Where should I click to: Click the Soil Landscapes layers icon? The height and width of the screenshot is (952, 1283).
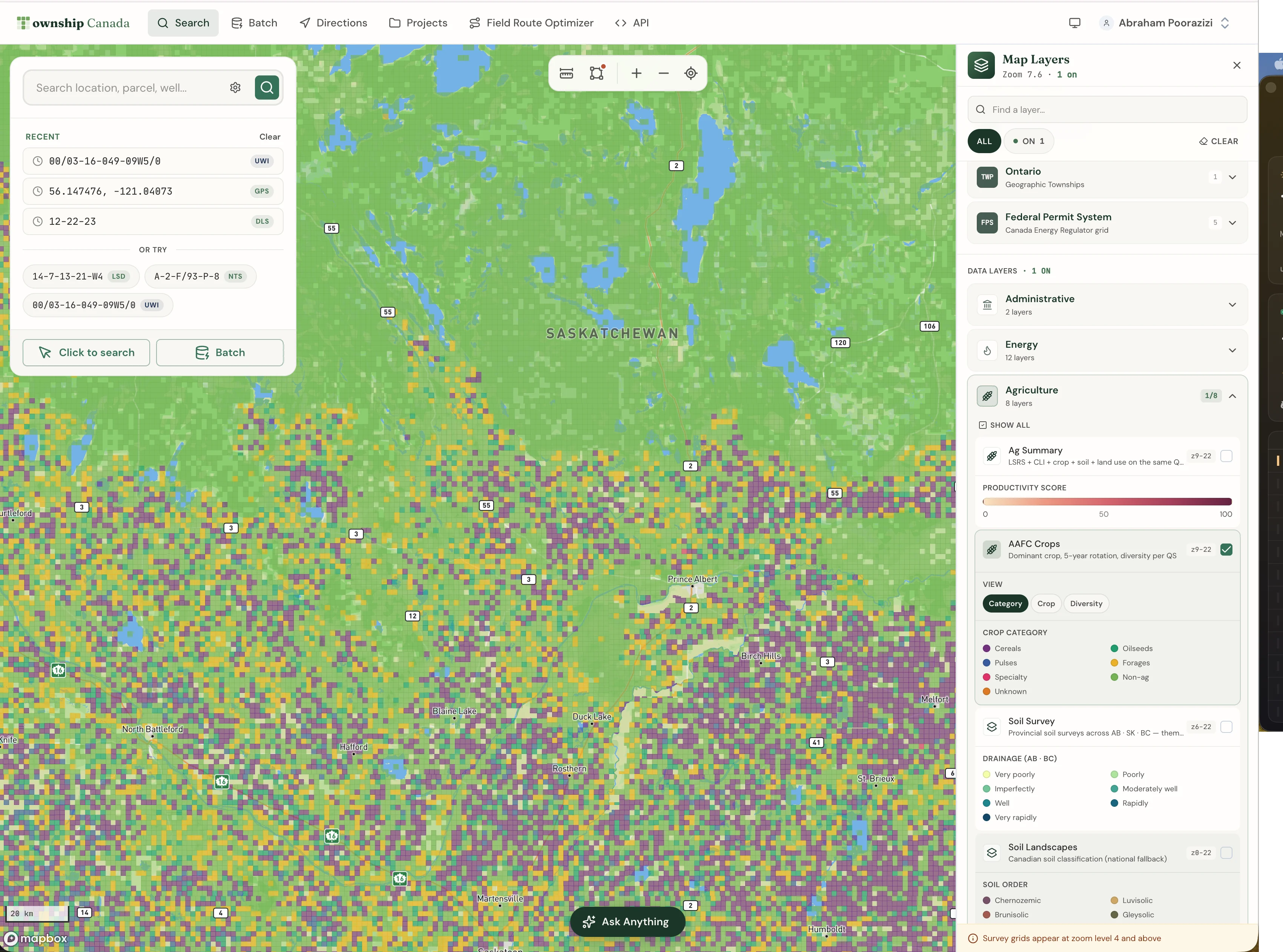pyautogui.click(x=991, y=852)
